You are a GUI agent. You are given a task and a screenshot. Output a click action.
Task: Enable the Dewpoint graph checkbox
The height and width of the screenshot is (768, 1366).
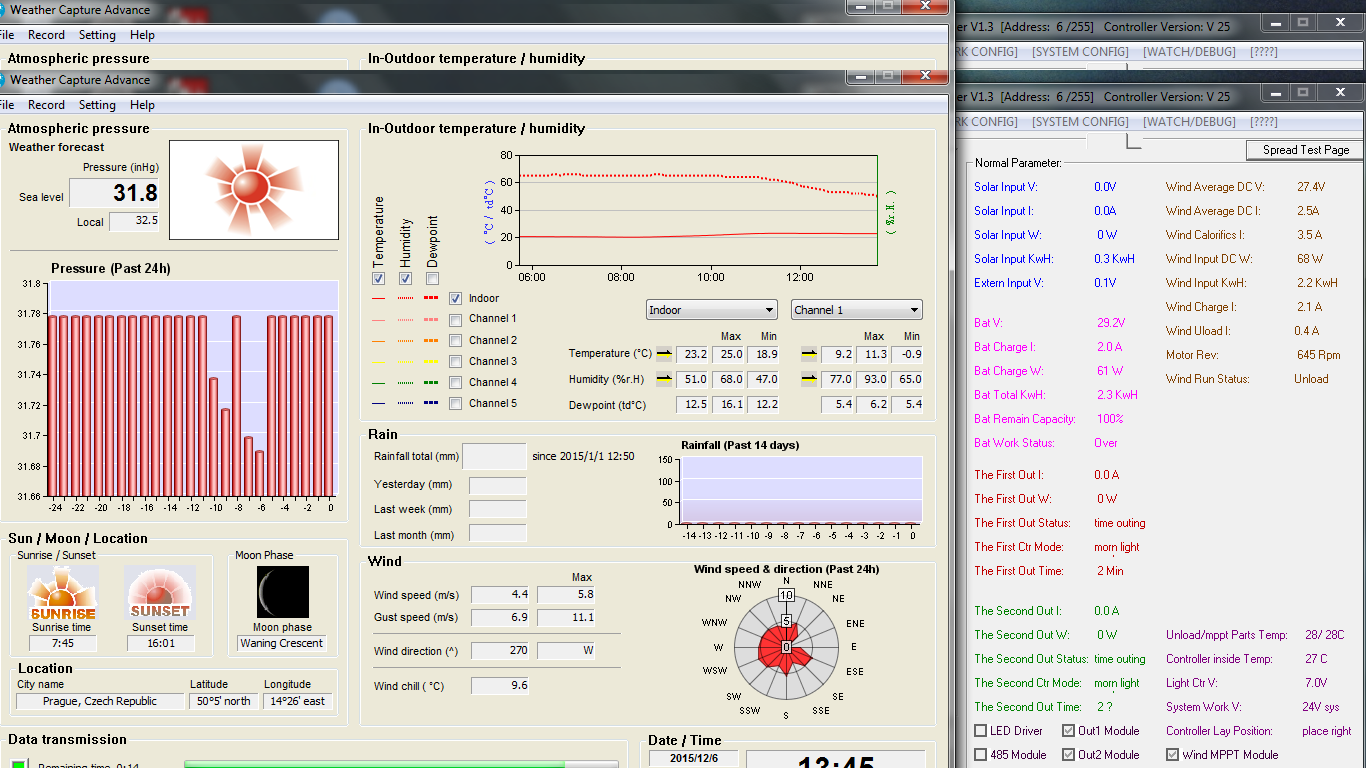432,279
